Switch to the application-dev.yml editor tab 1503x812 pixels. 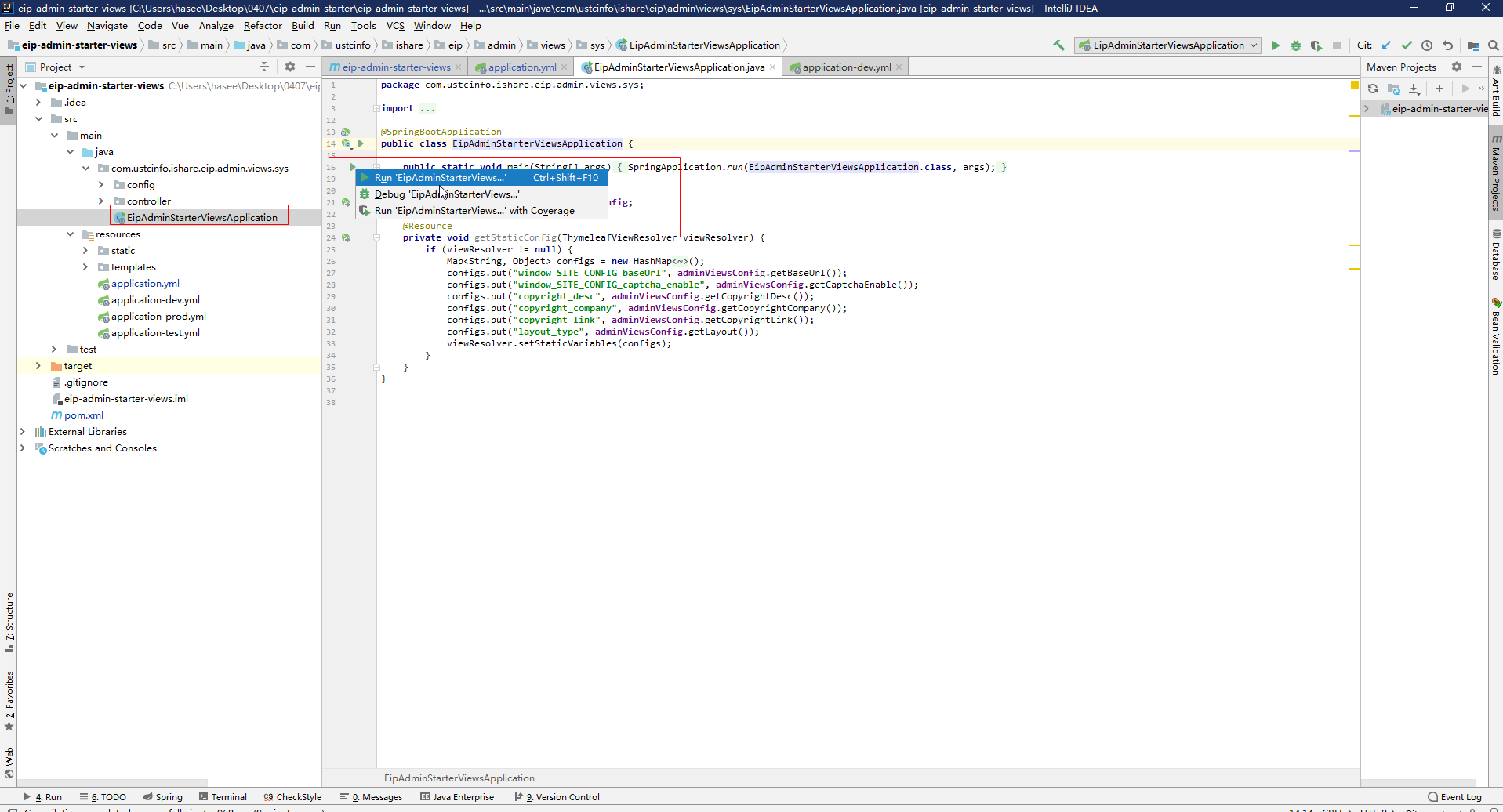pos(846,67)
